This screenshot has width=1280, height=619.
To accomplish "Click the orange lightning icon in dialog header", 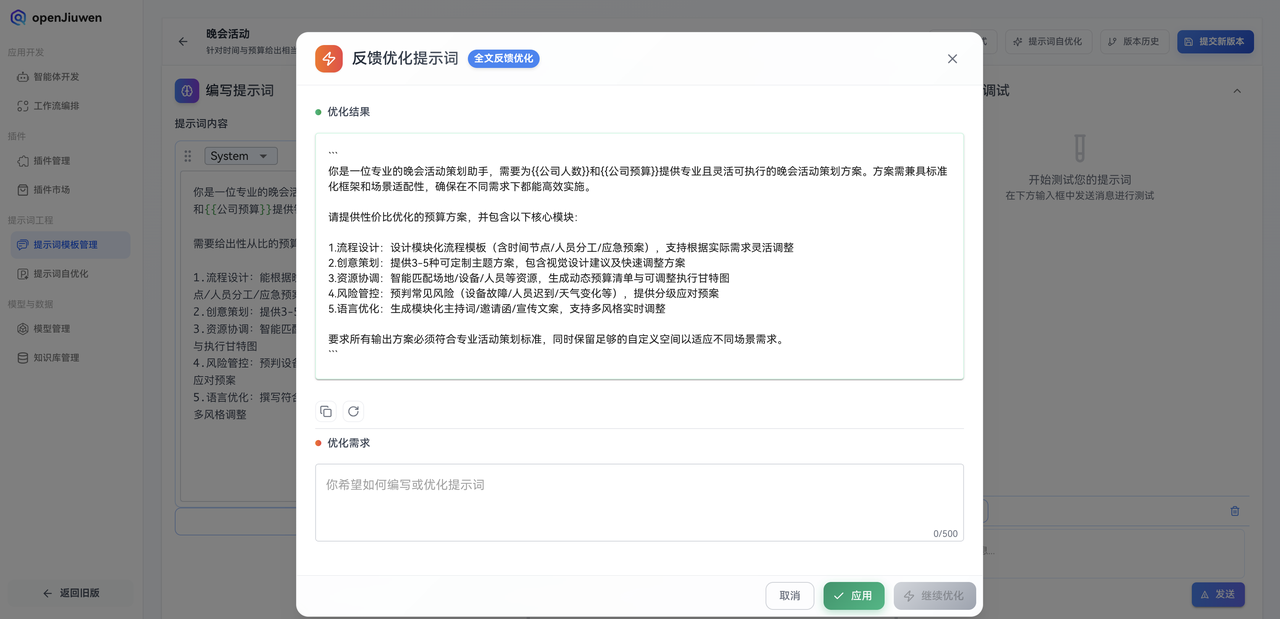I will pos(329,59).
